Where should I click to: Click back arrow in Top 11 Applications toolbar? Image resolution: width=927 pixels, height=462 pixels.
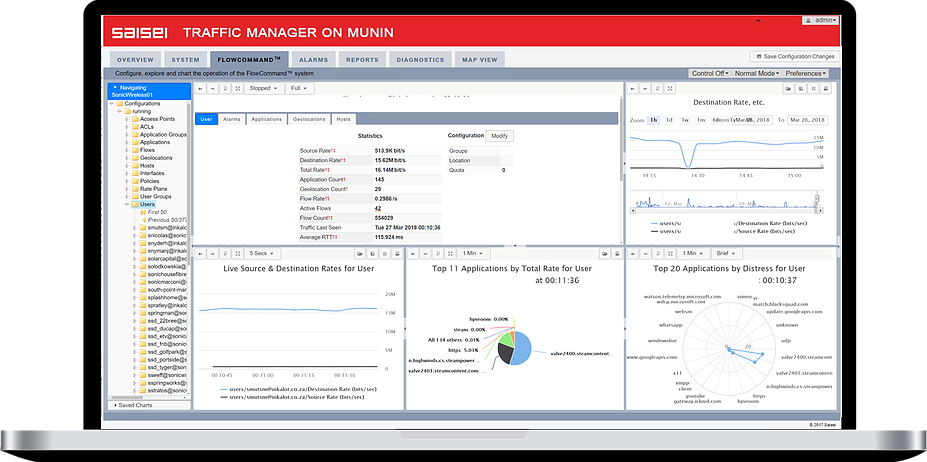(x=413, y=253)
